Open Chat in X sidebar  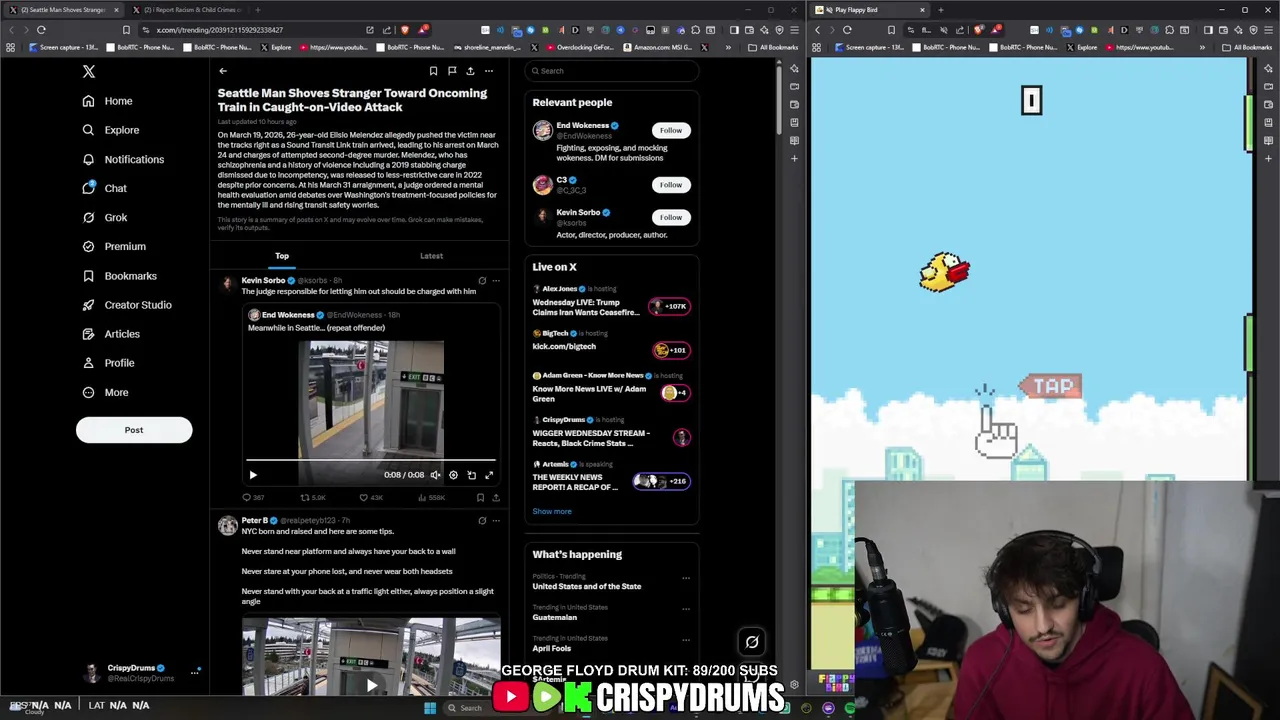pos(104,188)
